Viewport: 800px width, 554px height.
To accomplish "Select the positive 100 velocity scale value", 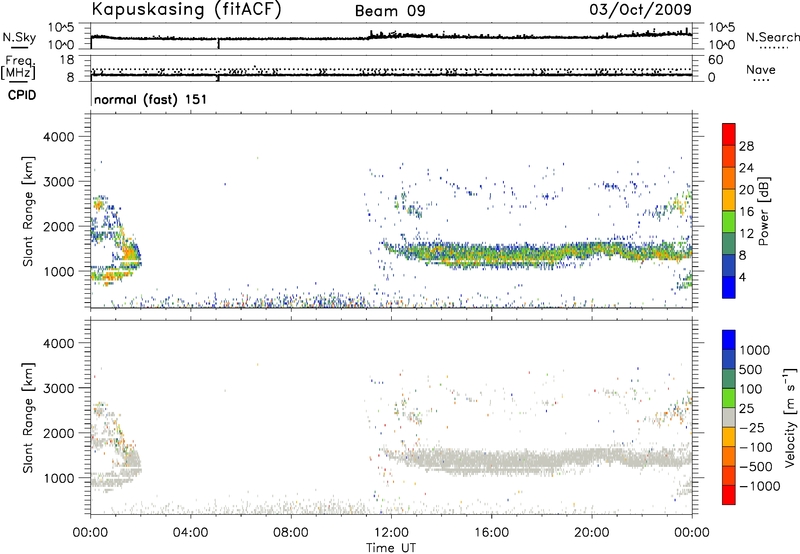I will [751, 389].
